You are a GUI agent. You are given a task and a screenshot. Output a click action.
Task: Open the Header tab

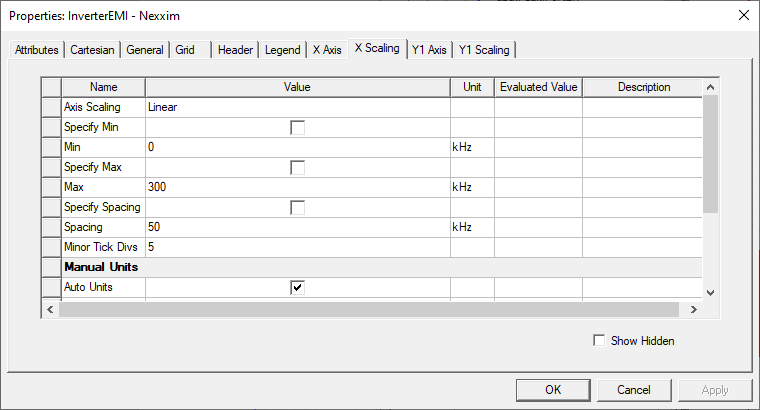pyautogui.click(x=235, y=50)
